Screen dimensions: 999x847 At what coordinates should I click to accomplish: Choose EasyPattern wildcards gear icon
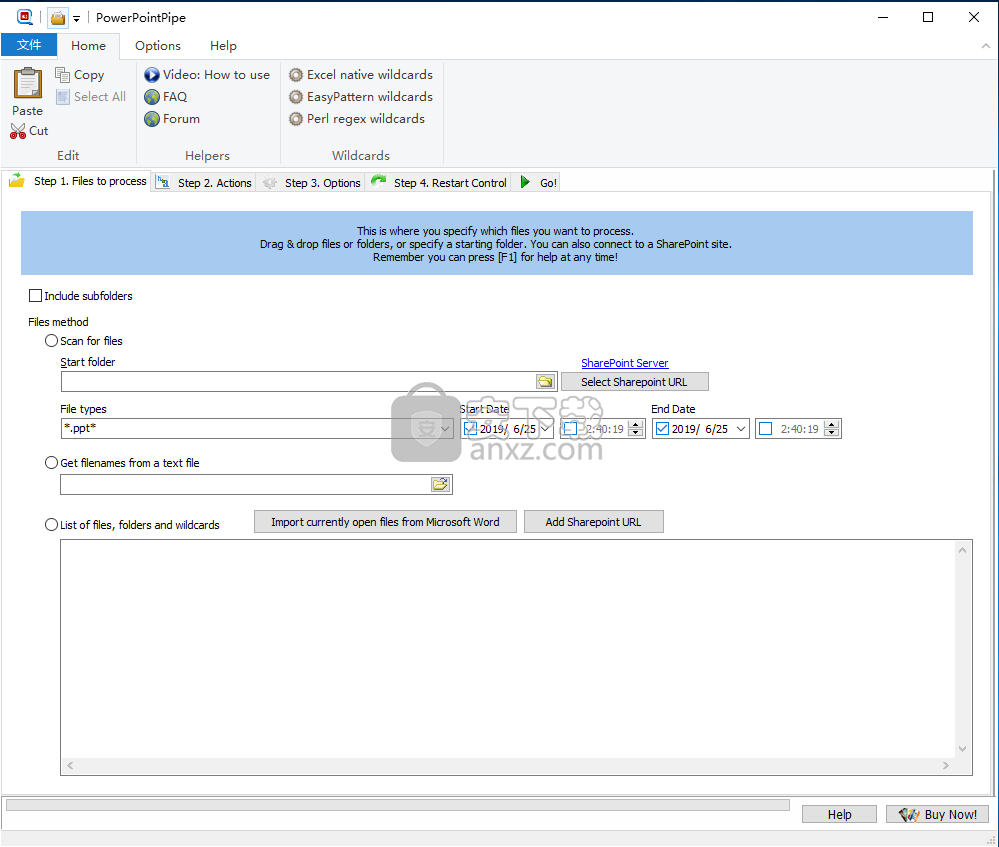click(x=296, y=97)
